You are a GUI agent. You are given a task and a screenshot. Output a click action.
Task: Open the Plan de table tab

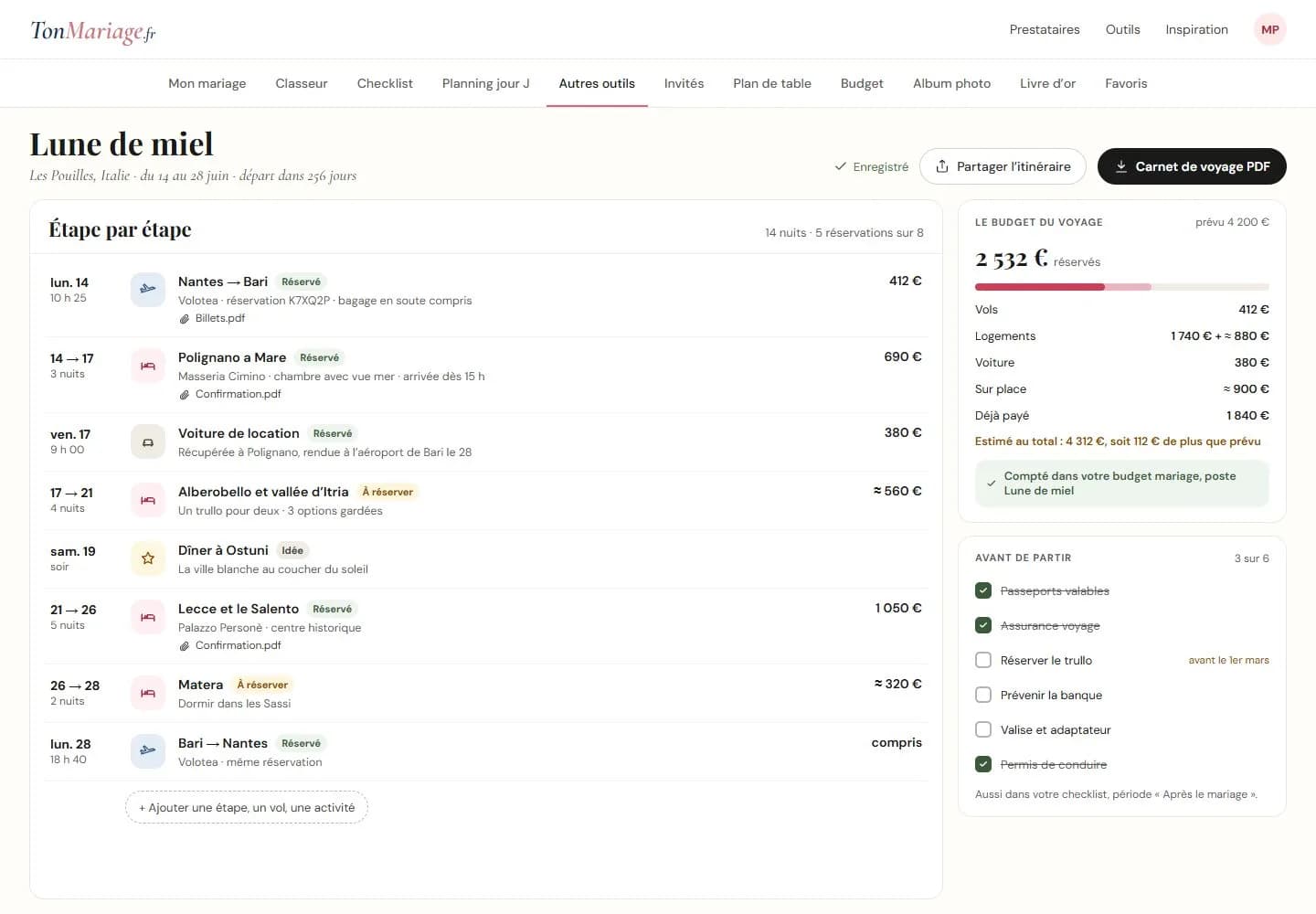pyautogui.click(x=772, y=83)
